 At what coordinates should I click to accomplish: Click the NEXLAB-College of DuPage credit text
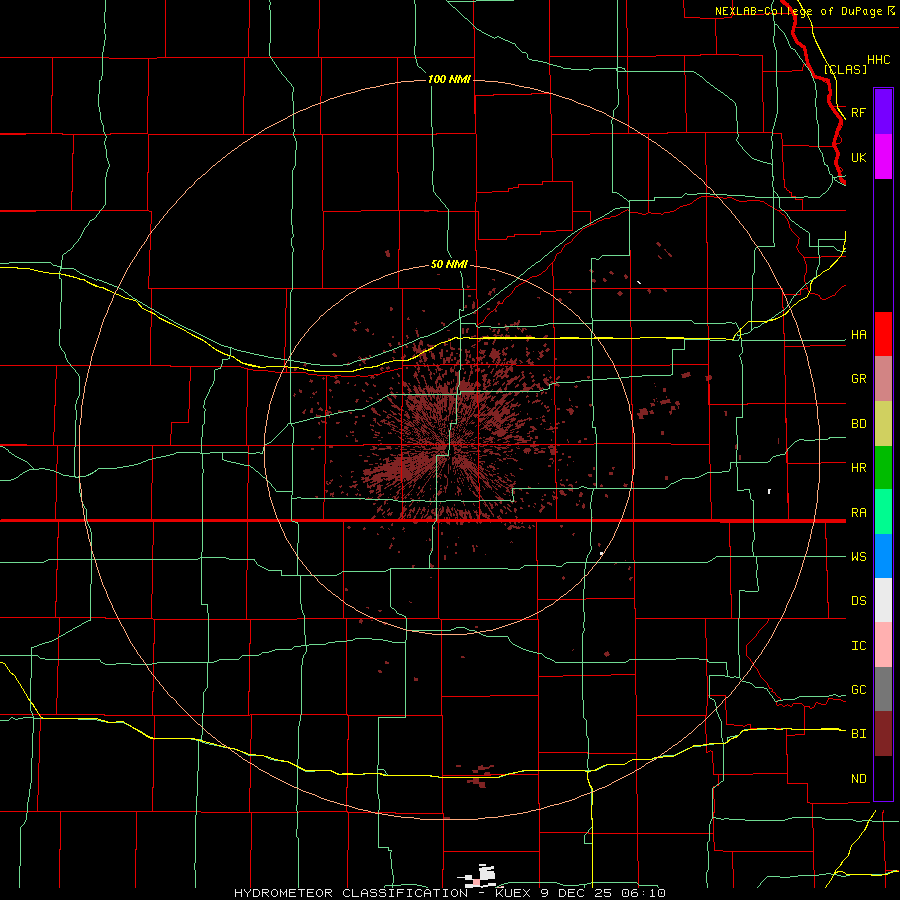(798, 11)
